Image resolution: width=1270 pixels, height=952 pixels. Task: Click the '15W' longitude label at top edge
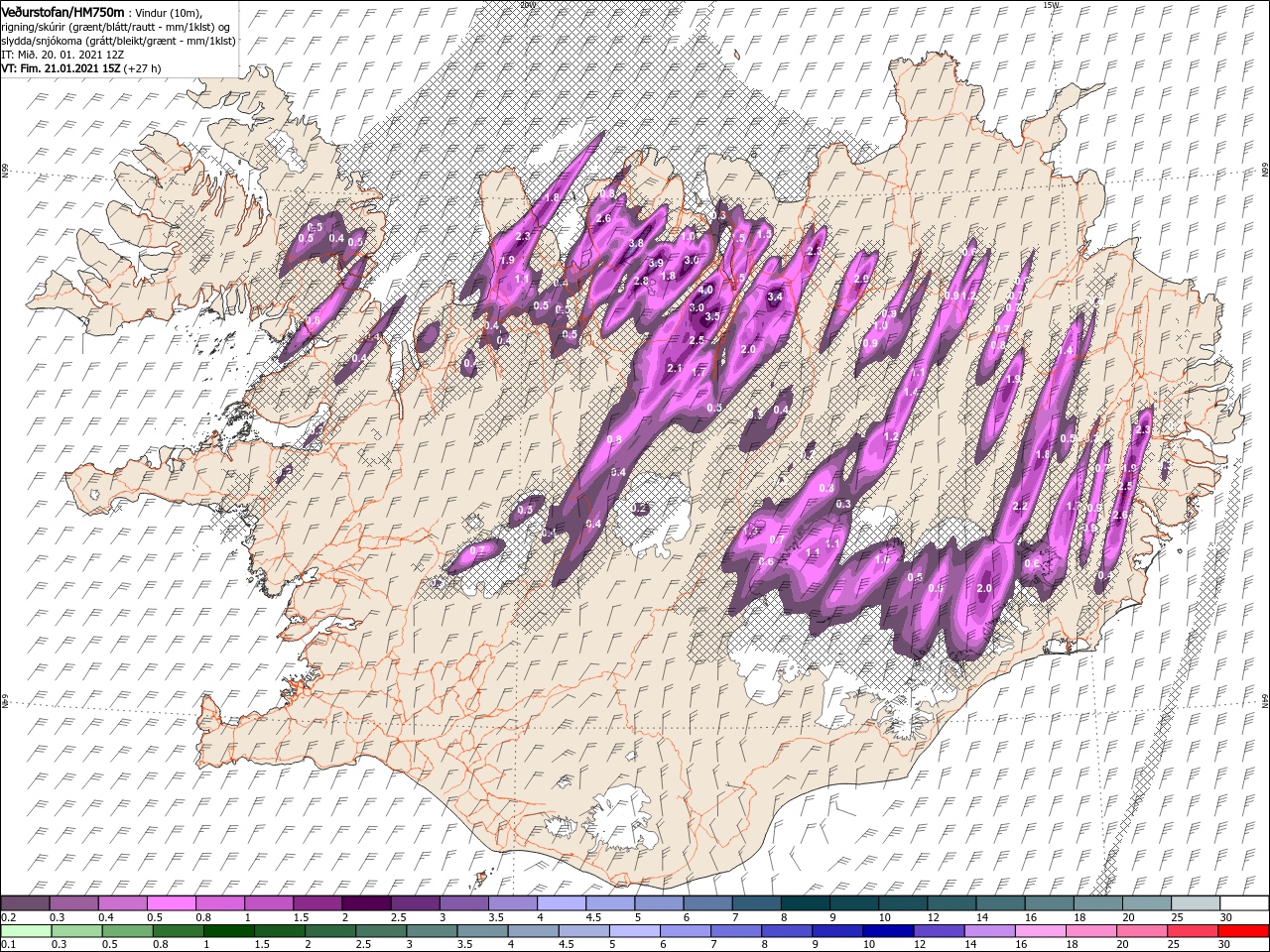point(1051,5)
